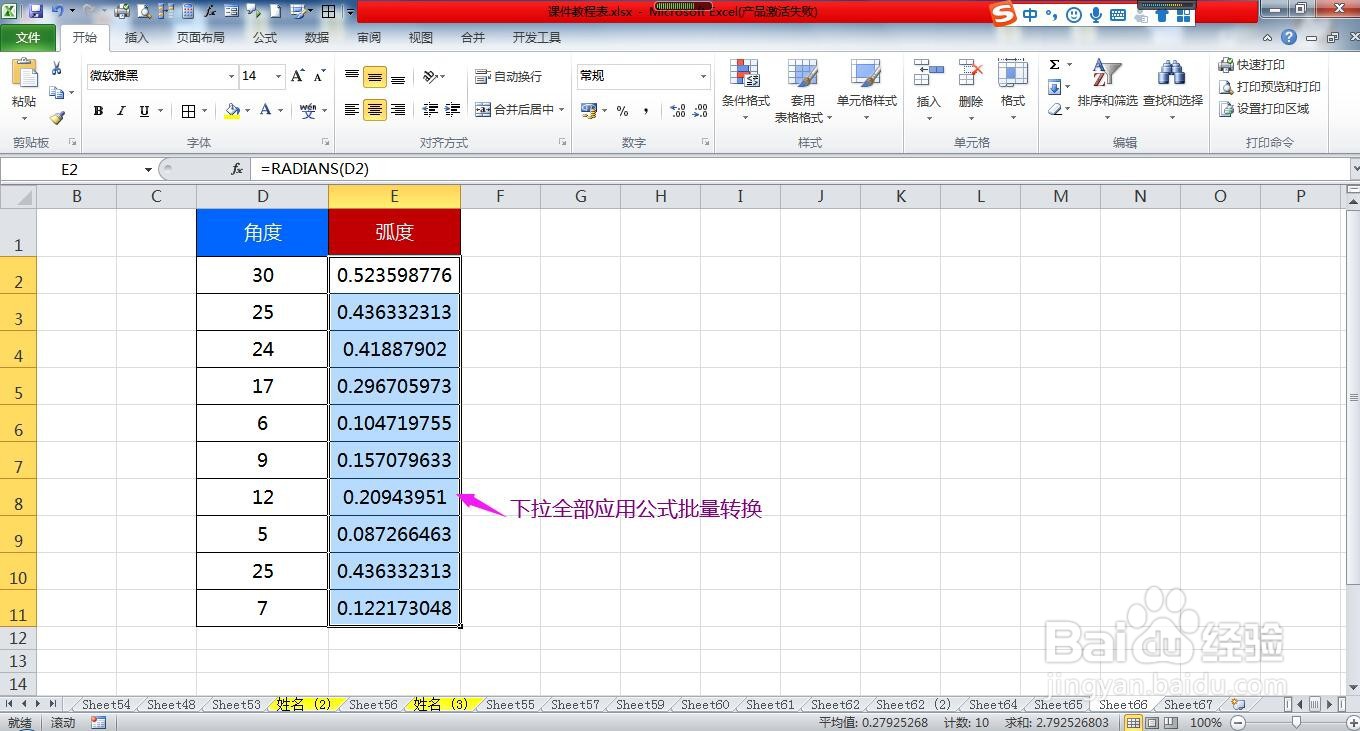Open the 单元格样式 dropdown
Viewport: 1360px width, 731px height.
[866, 90]
